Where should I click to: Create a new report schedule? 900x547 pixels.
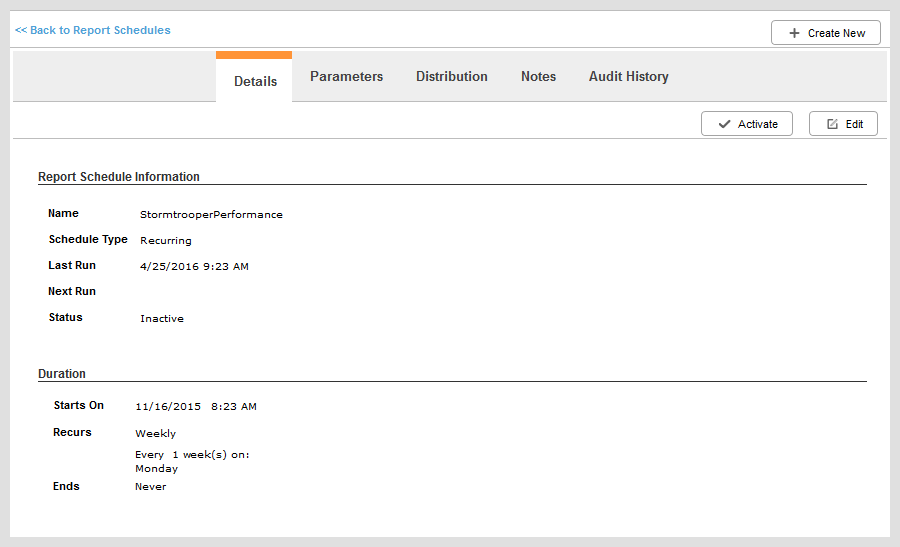[826, 33]
